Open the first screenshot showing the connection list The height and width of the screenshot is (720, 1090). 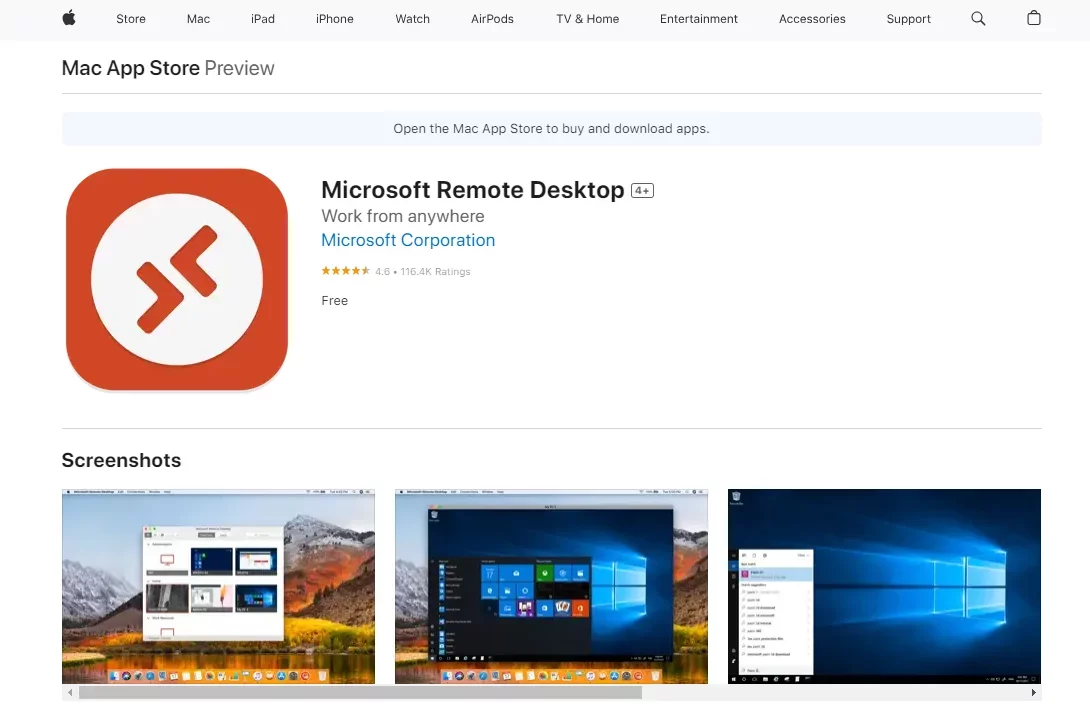218,587
